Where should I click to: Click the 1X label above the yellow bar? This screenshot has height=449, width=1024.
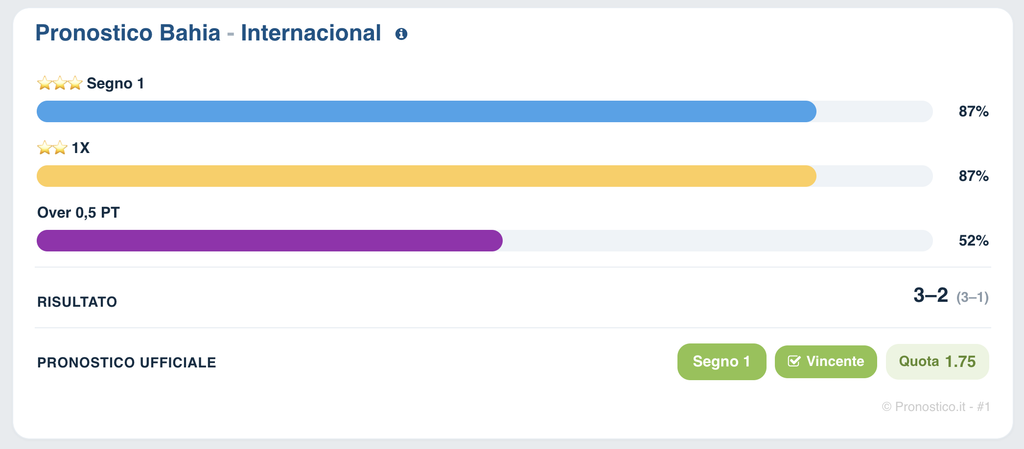[80, 148]
